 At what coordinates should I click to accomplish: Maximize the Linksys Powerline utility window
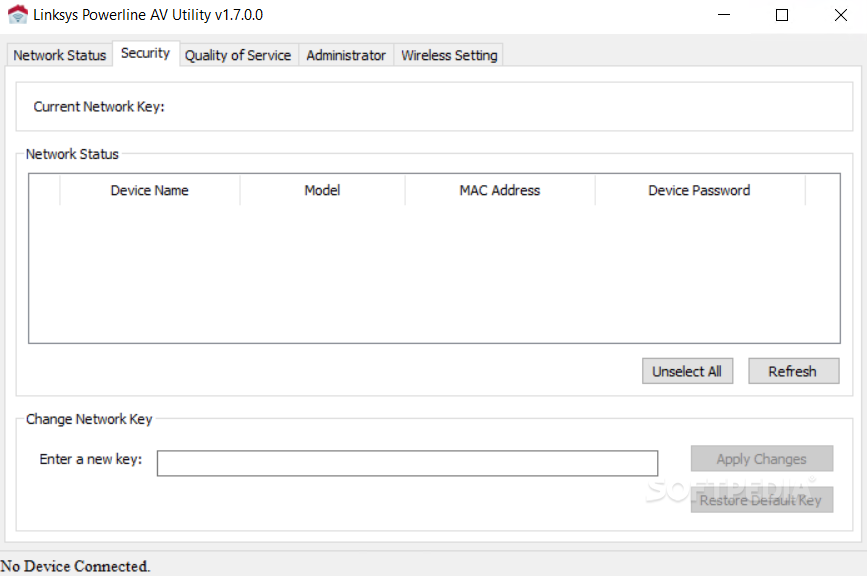tap(782, 15)
